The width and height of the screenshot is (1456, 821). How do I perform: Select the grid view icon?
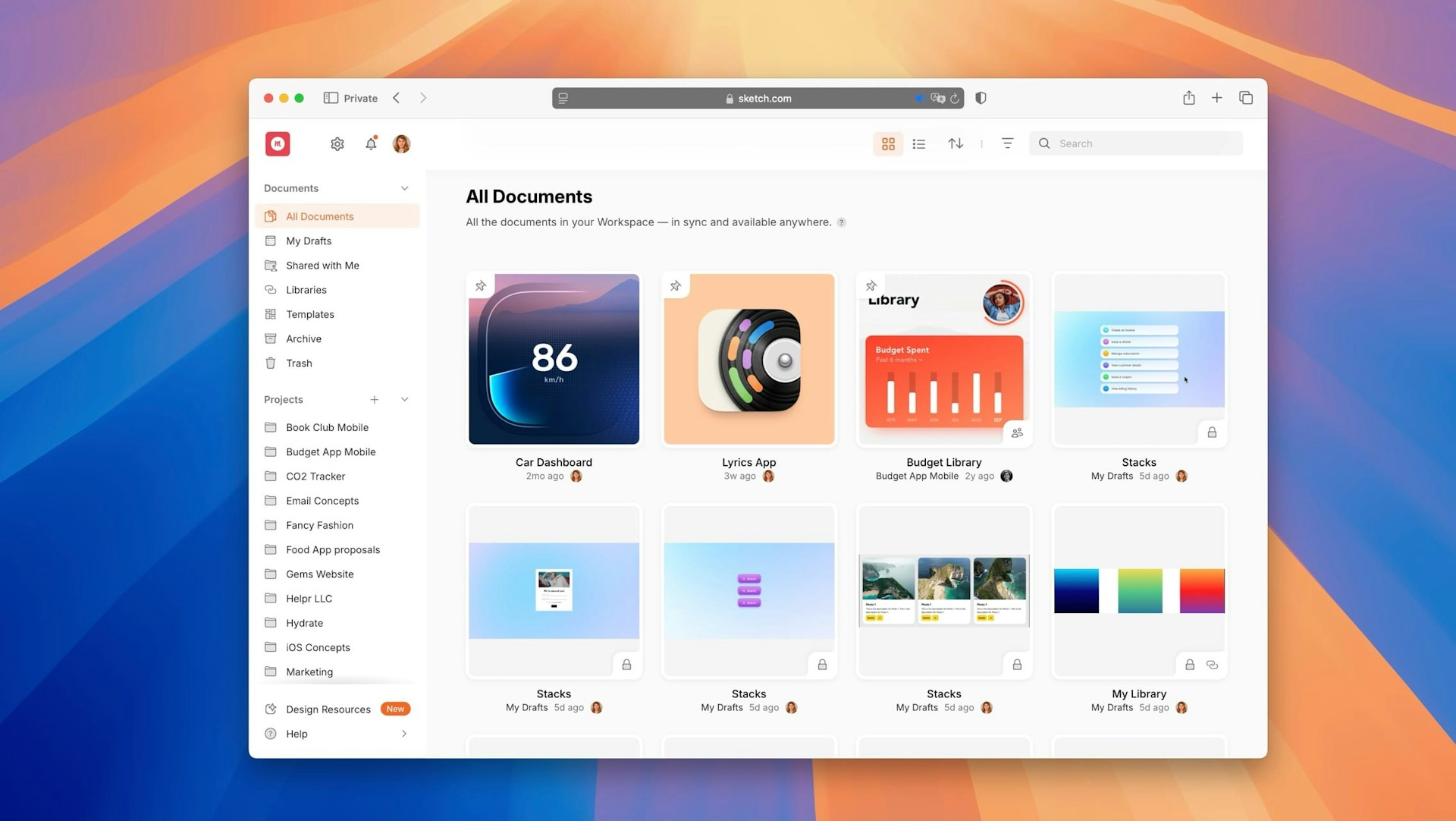[888, 143]
